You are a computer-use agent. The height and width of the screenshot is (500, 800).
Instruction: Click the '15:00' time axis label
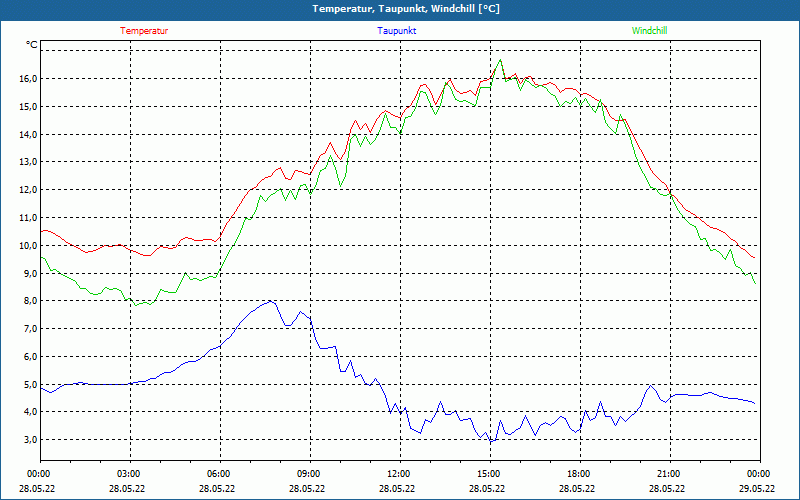tap(487, 474)
